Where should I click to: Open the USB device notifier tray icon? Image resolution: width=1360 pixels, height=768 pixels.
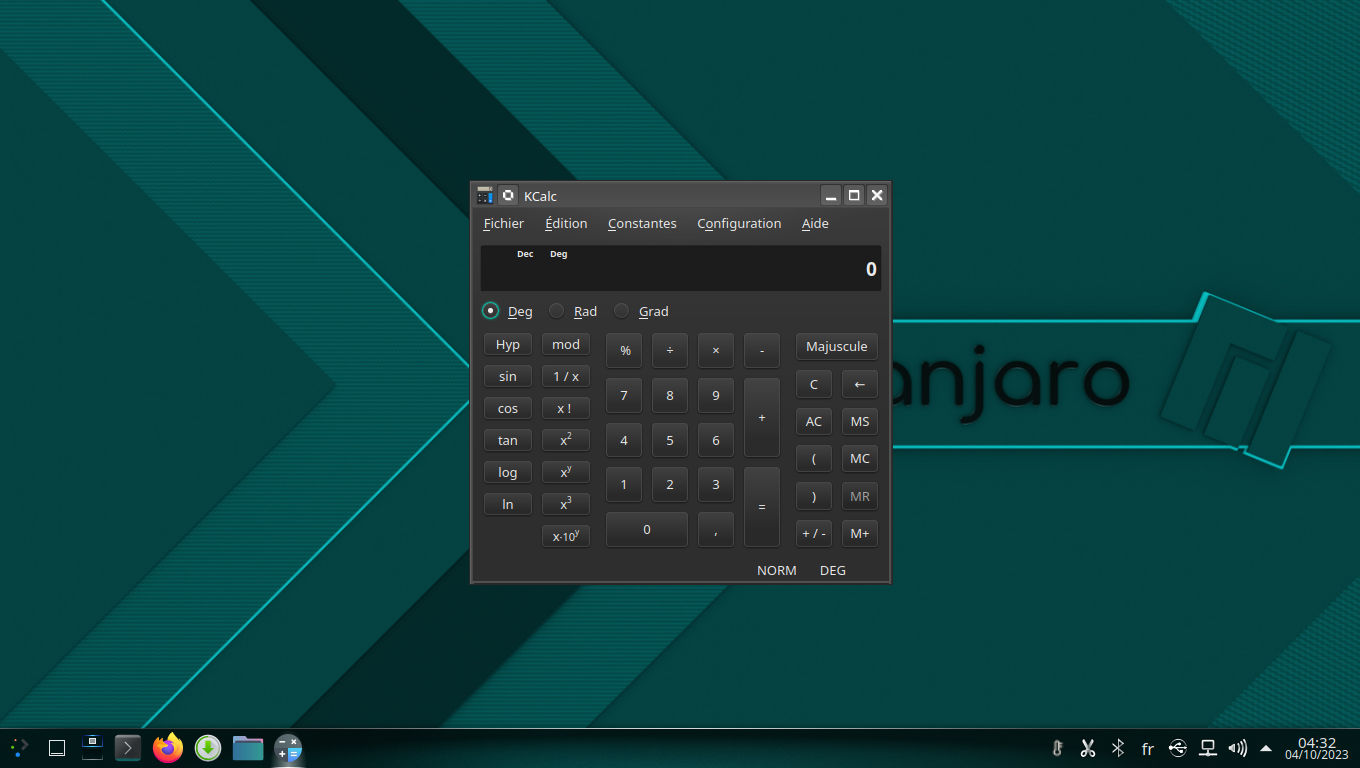click(1178, 748)
